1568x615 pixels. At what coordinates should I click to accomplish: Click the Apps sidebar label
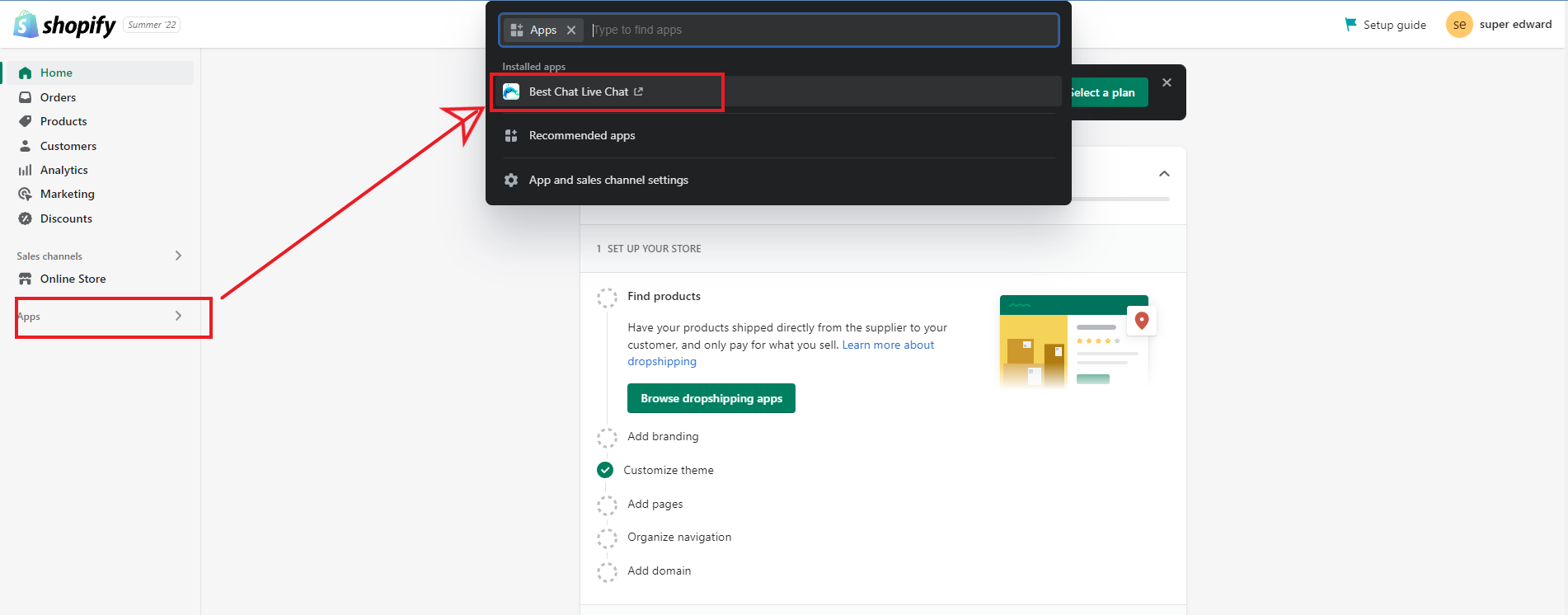29,317
